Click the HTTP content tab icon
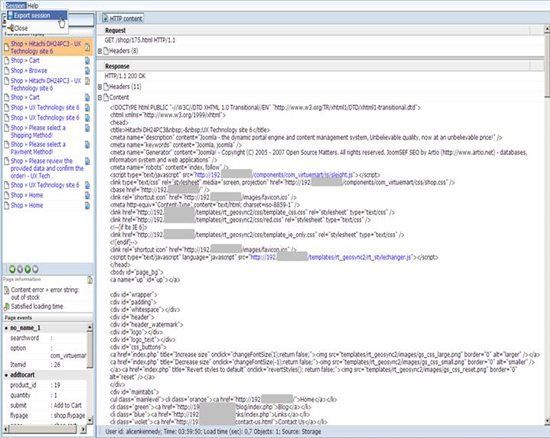The width and height of the screenshot is (550, 438). (x=105, y=19)
